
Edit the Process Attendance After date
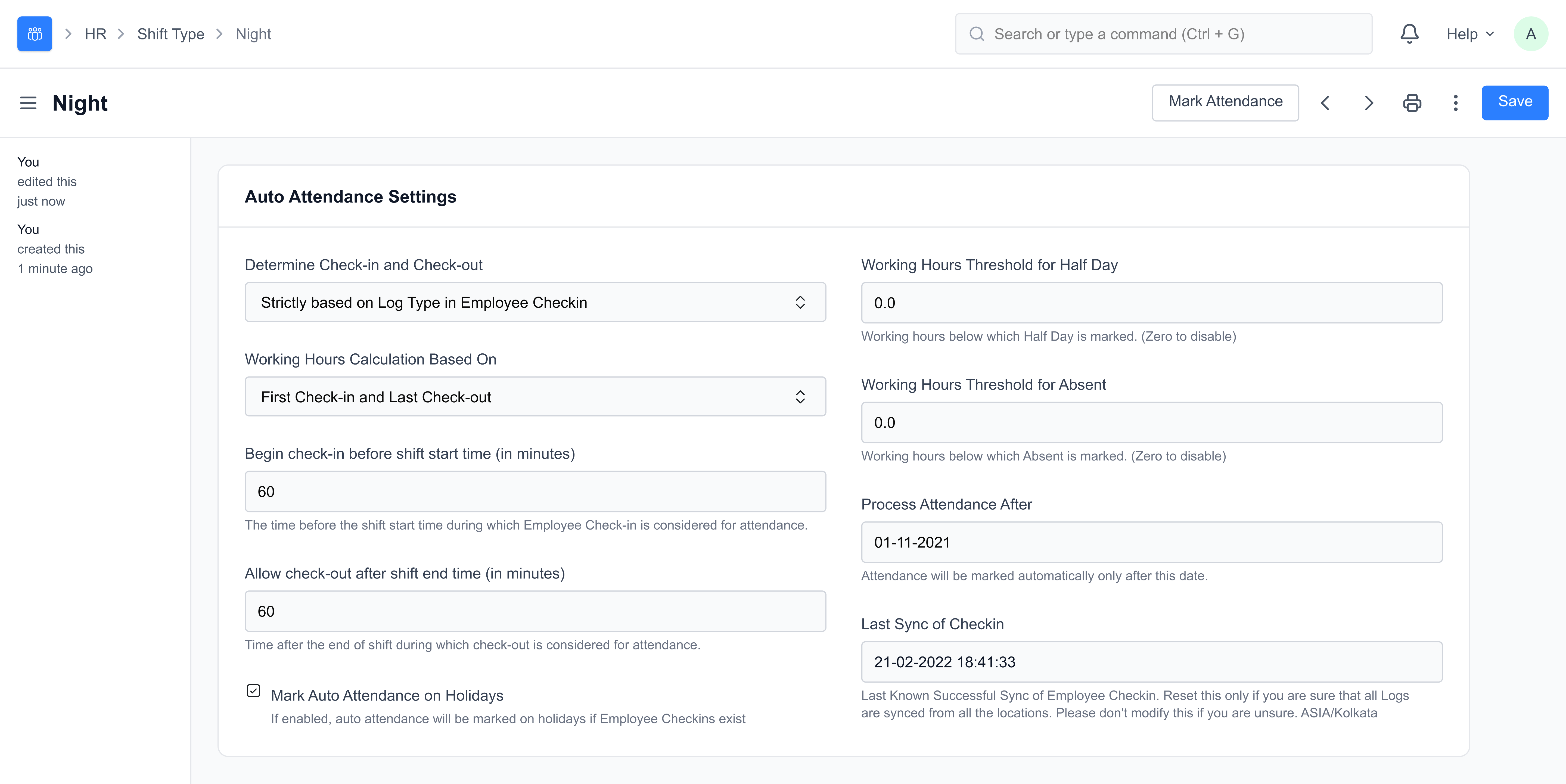tap(1151, 542)
